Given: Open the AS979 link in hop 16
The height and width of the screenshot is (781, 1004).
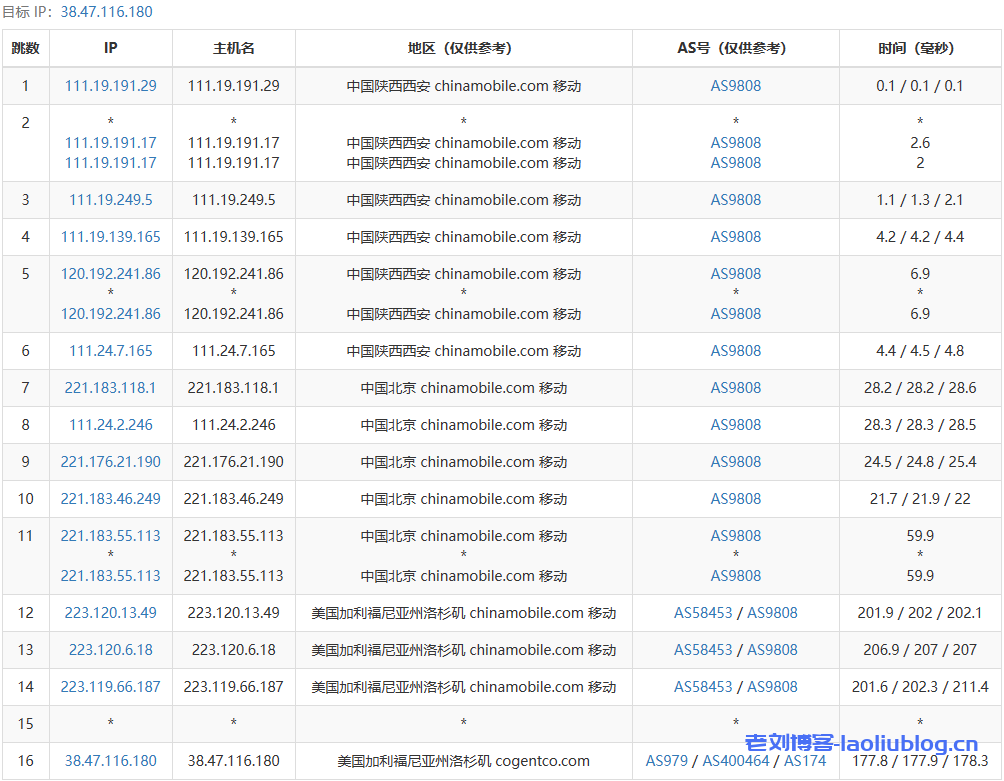Looking at the screenshot, I should 667,761.
